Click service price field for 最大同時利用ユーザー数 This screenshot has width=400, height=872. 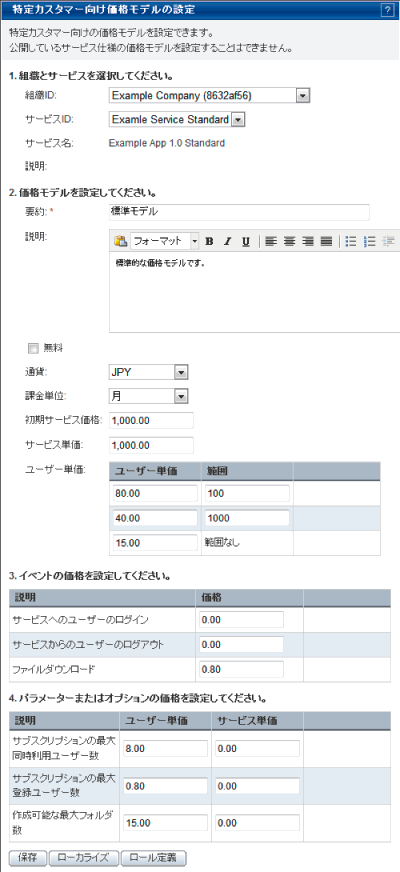(x=258, y=749)
